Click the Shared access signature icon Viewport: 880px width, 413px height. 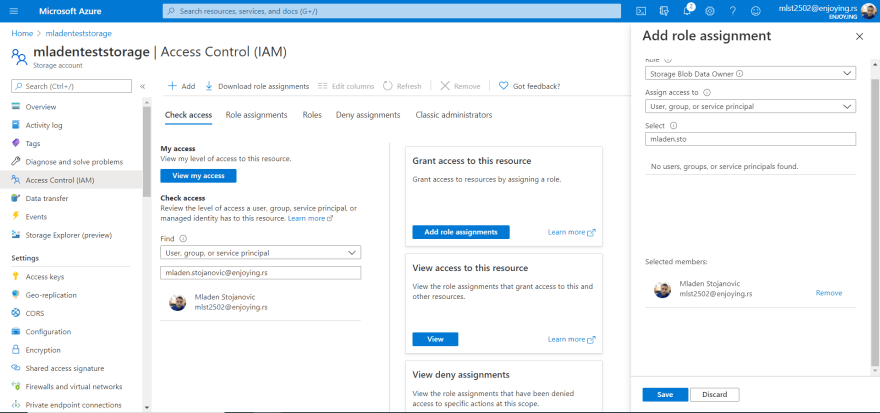pyautogui.click(x=16, y=368)
